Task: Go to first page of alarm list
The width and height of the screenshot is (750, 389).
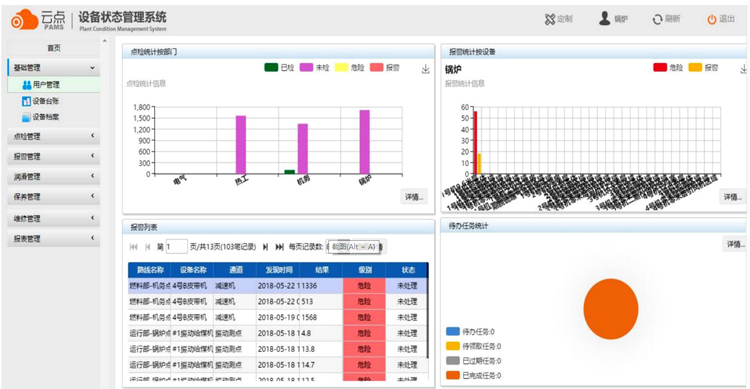Action: tap(133, 247)
